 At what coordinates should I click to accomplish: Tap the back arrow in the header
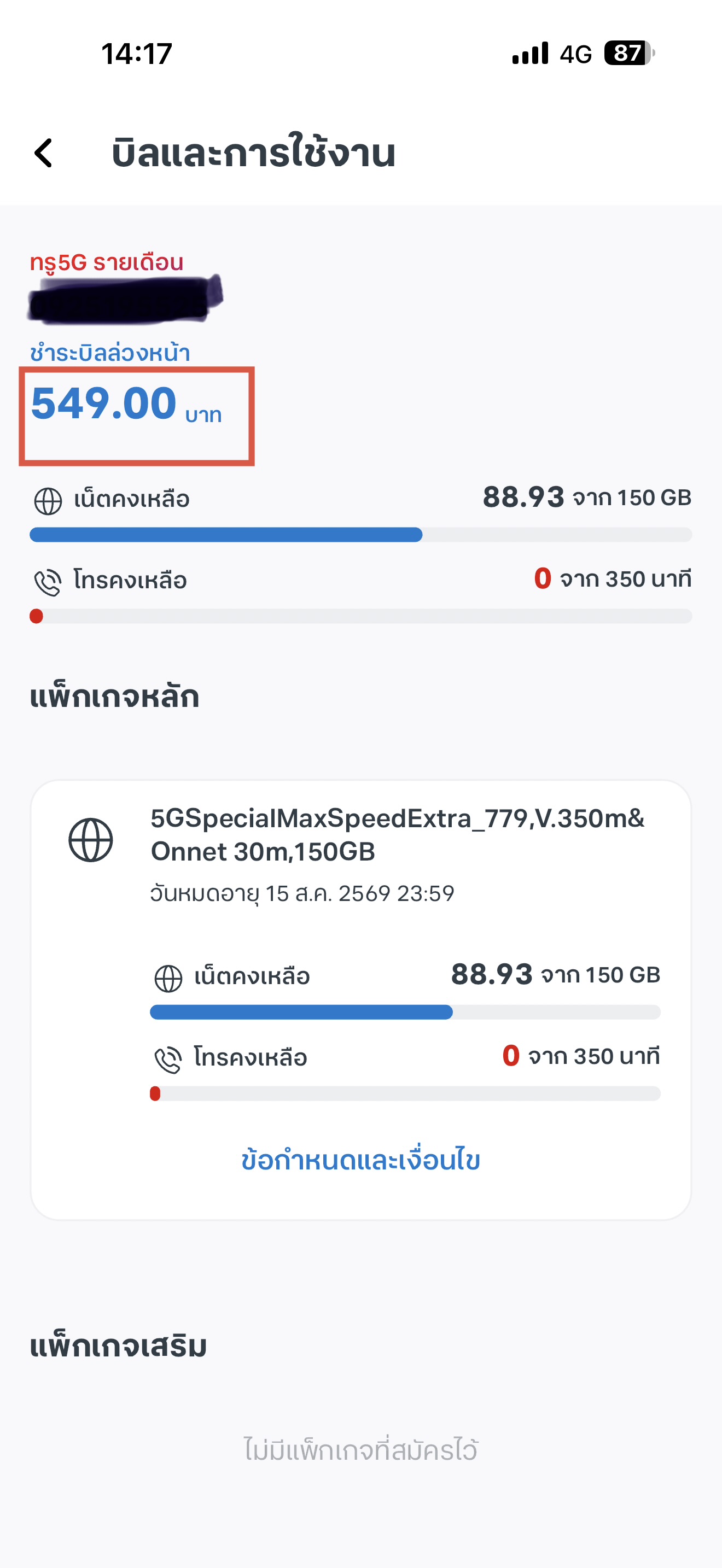click(x=44, y=153)
